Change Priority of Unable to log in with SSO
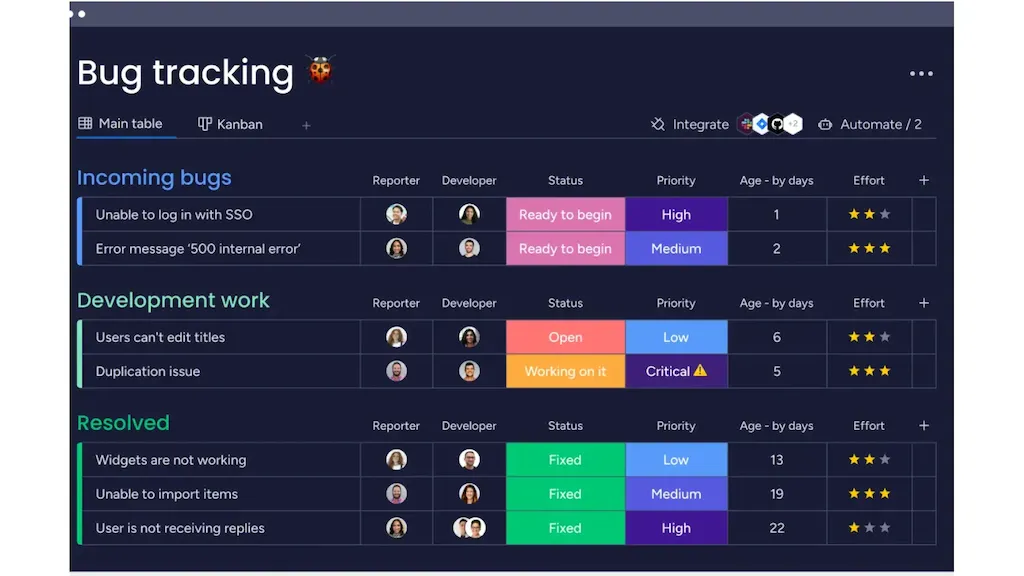Screen dimensions: 1024x576 pyautogui.click(x=676, y=214)
